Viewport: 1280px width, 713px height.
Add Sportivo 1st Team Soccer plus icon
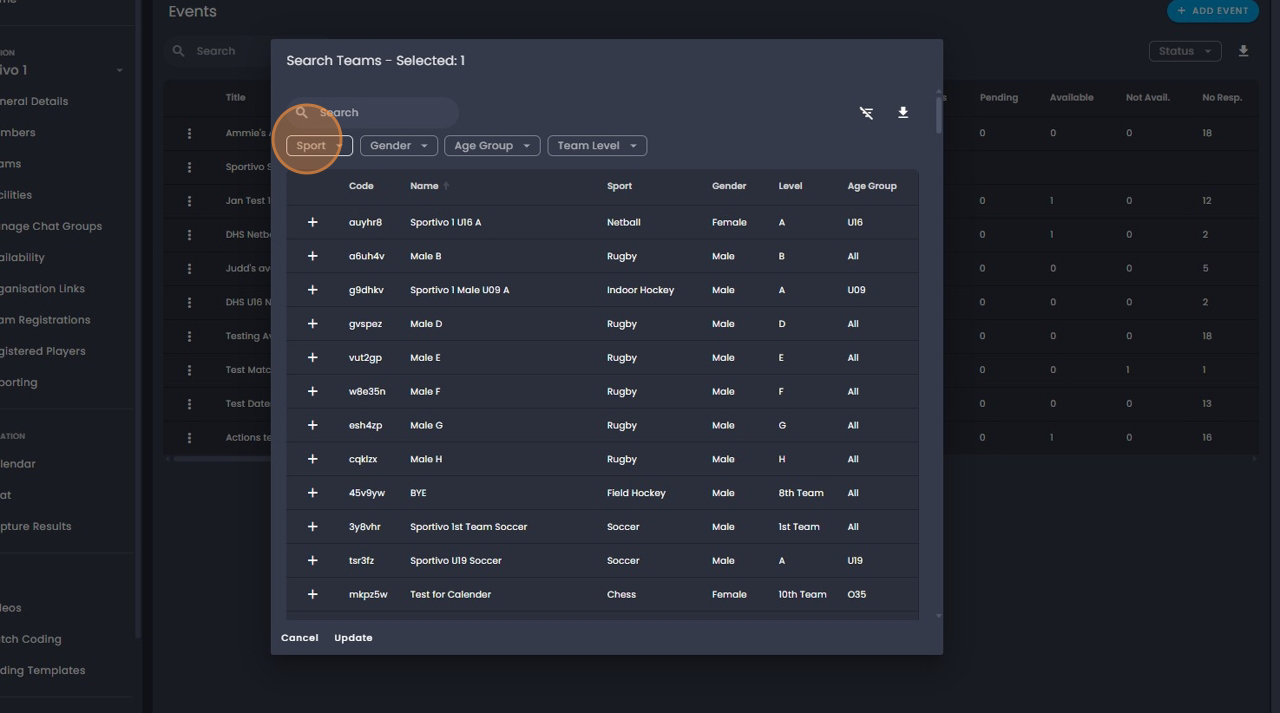[312, 527]
